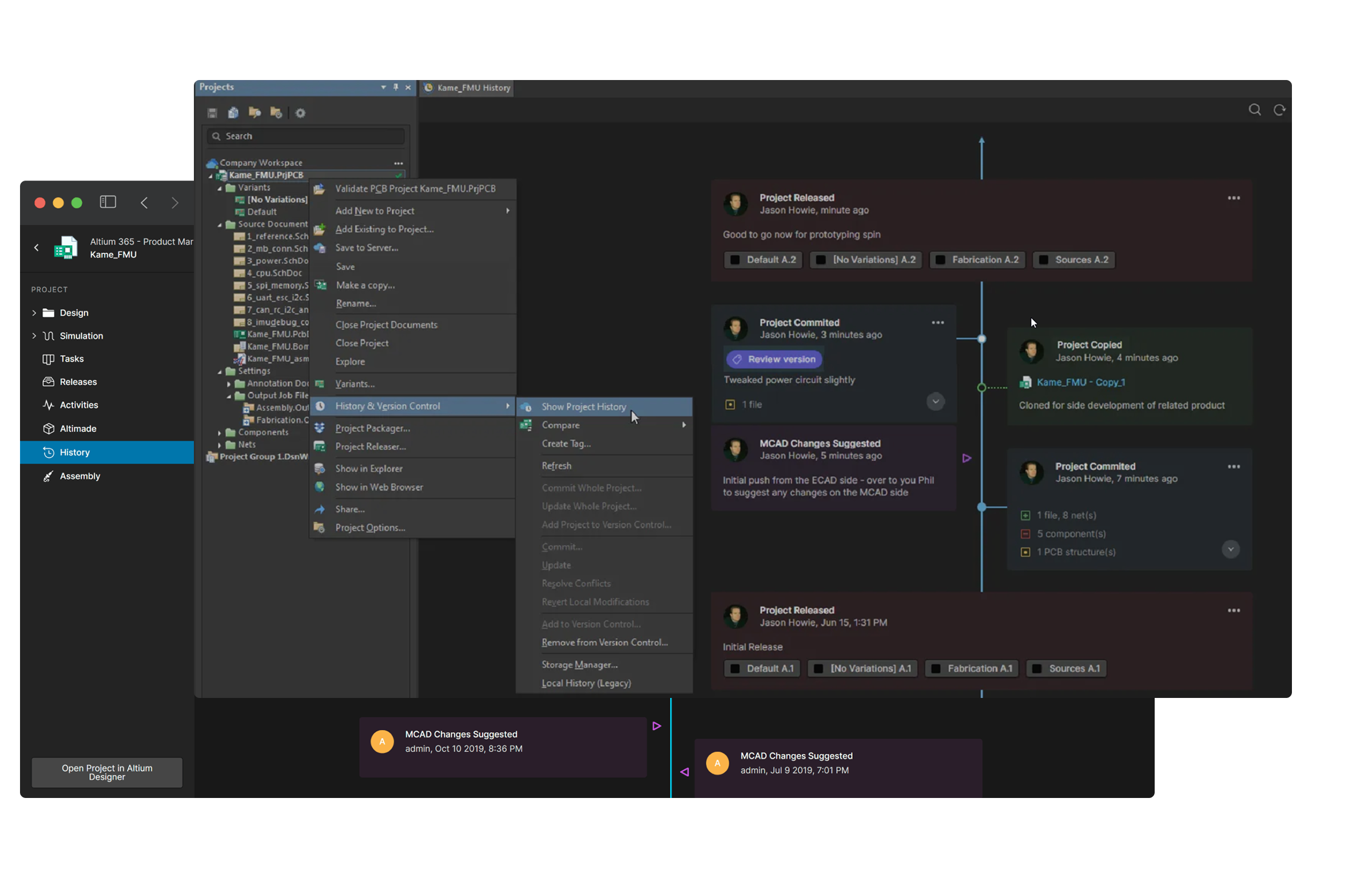Open Activities in the project sidebar
1372x878 pixels.
(79, 405)
